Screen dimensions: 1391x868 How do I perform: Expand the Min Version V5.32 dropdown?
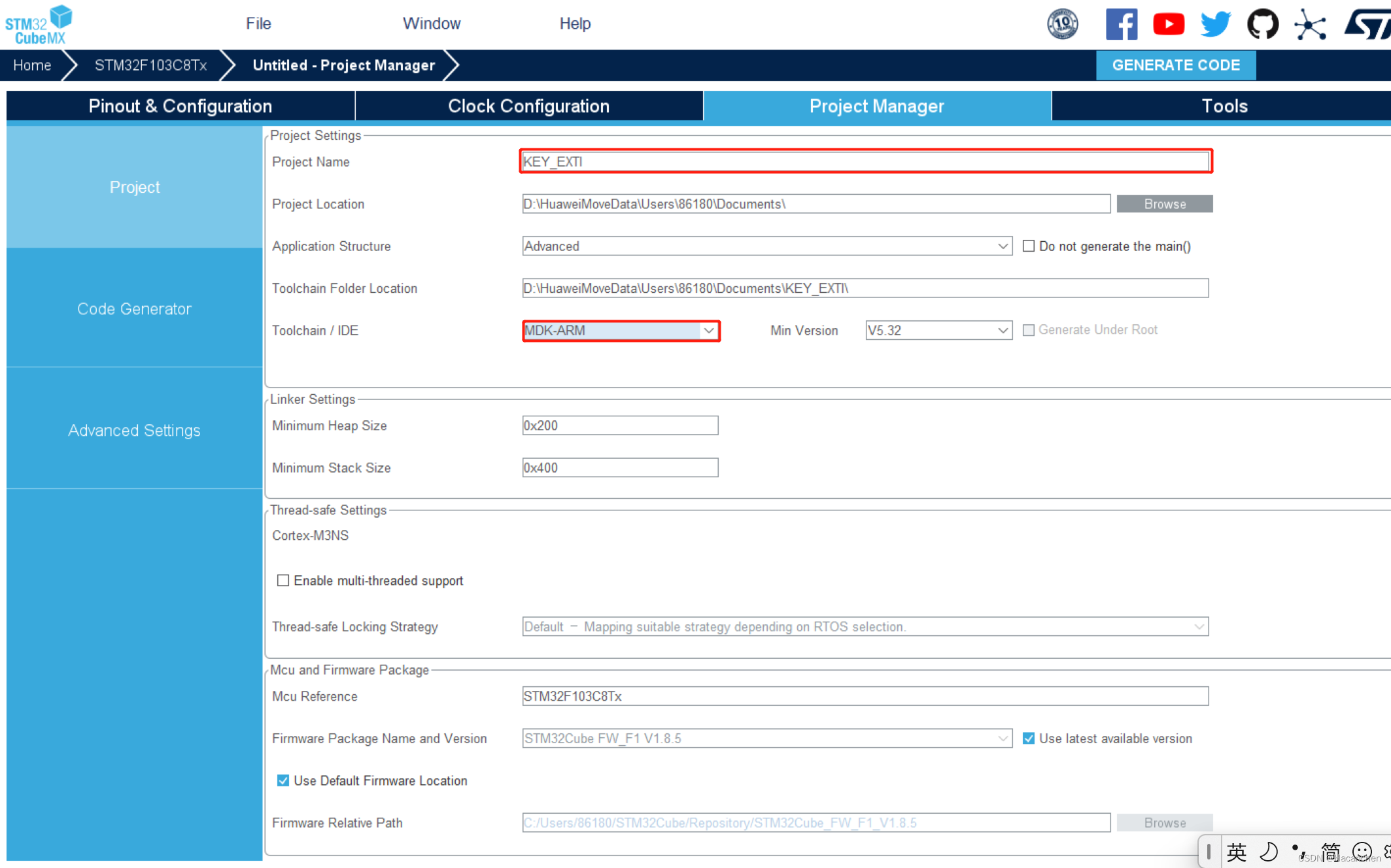tap(1002, 331)
